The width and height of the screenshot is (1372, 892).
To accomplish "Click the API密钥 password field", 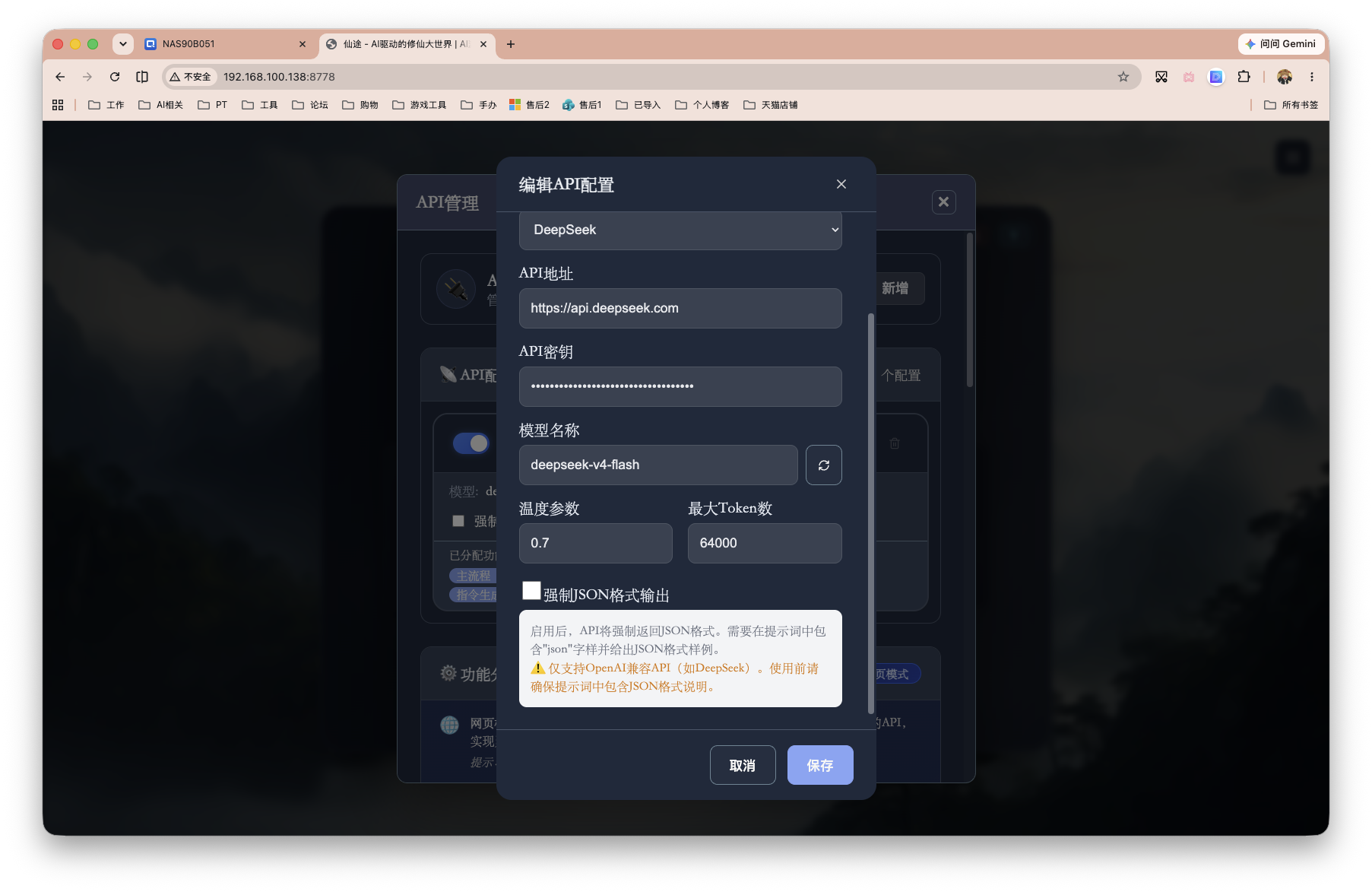I will pyautogui.click(x=680, y=386).
